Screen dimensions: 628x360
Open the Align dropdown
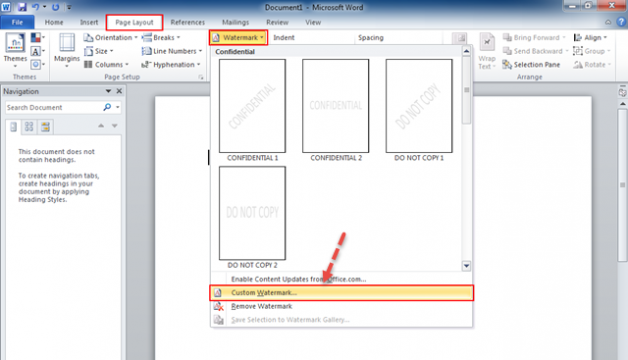[x=590, y=38]
